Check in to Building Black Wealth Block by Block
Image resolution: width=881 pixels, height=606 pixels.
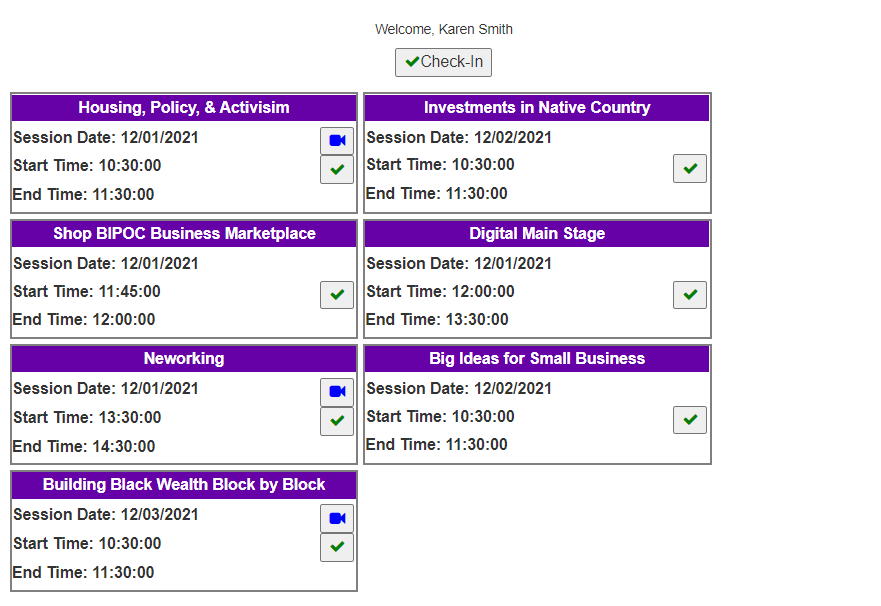(x=337, y=547)
